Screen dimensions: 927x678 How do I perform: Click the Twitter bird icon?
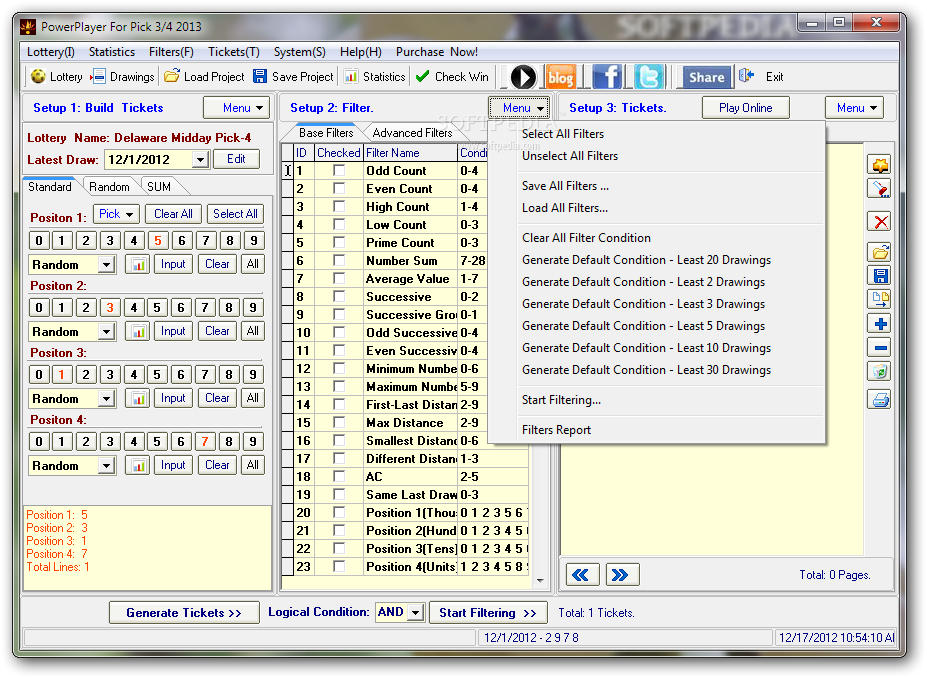[x=649, y=77]
